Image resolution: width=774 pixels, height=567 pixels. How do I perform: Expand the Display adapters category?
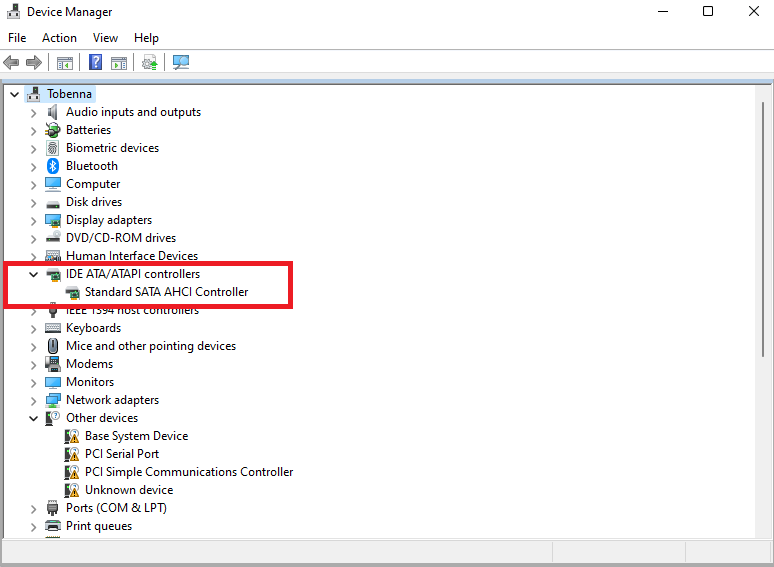click(x=33, y=221)
